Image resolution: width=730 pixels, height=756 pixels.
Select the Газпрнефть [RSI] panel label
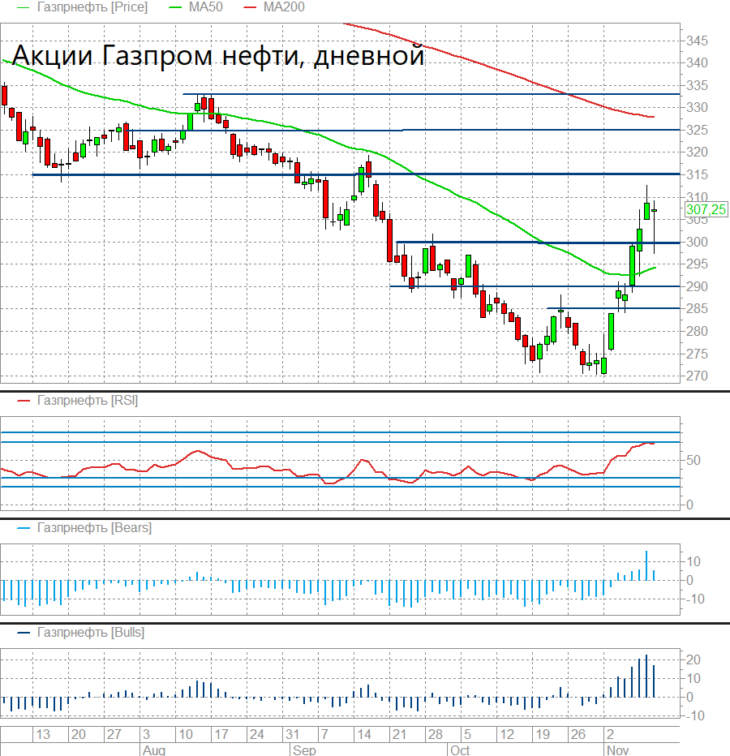click(87, 401)
